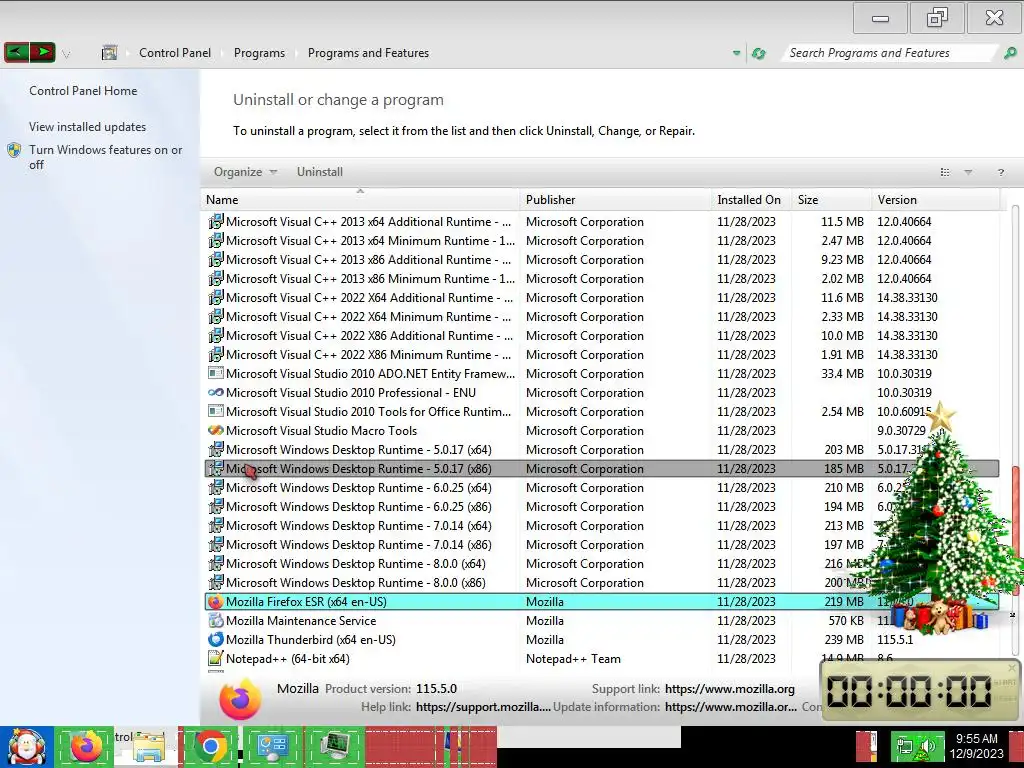The height and width of the screenshot is (768, 1024).
Task: Click Visual Studio 2010 ADO.NET Entity Framework icon
Action: tap(216, 374)
